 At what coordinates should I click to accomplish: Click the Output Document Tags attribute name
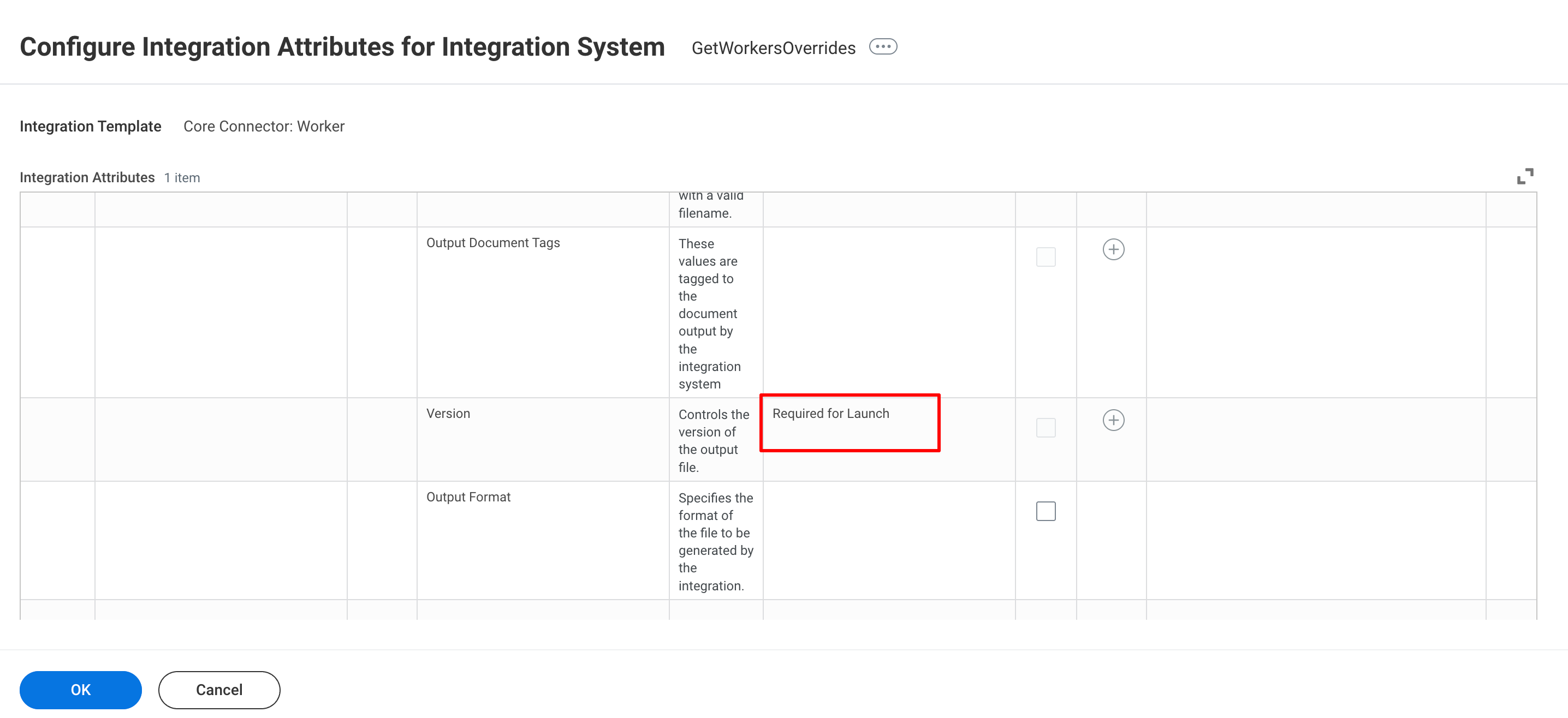click(x=492, y=243)
